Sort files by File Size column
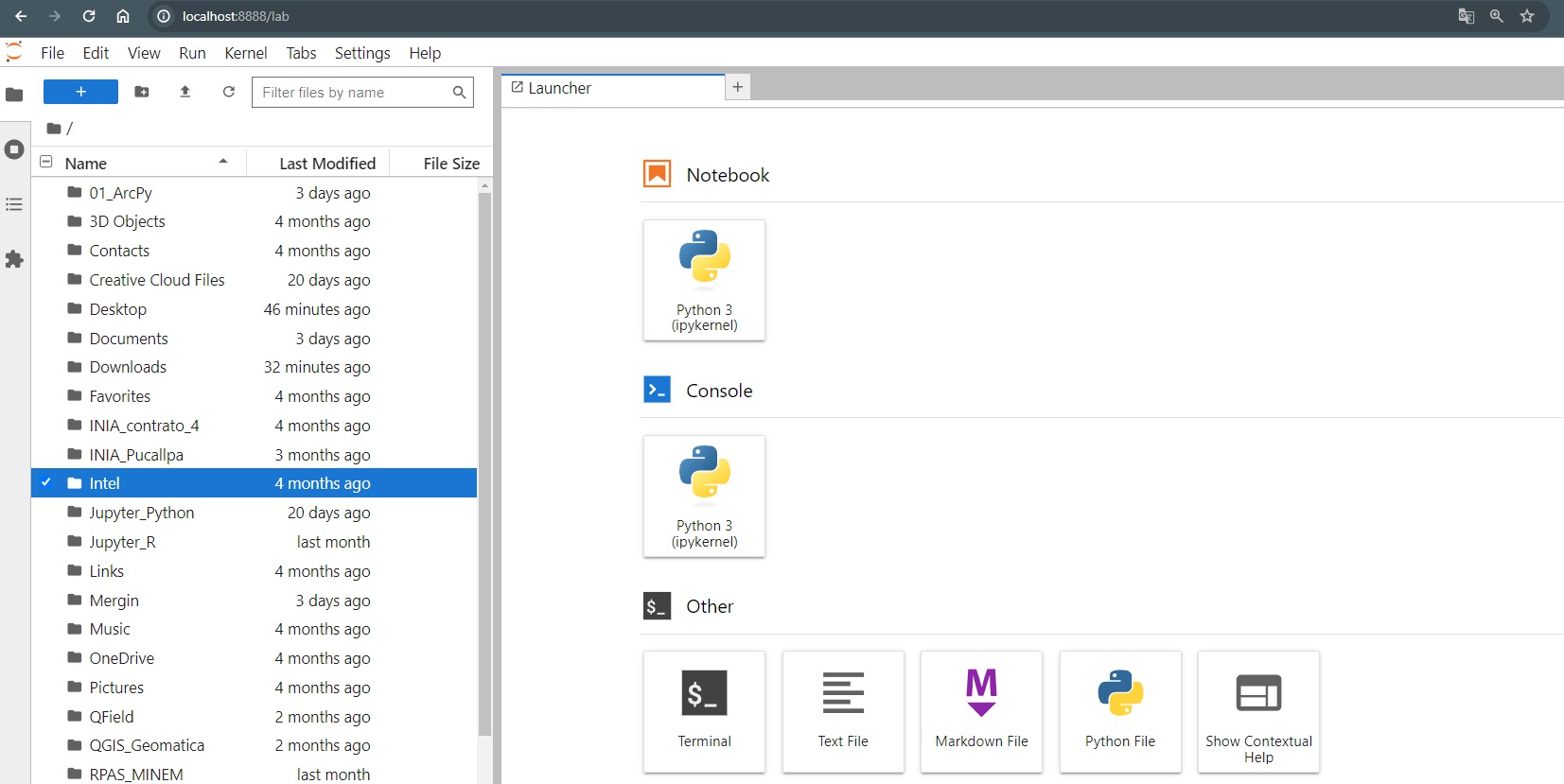The width and height of the screenshot is (1564, 784). click(442, 163)
